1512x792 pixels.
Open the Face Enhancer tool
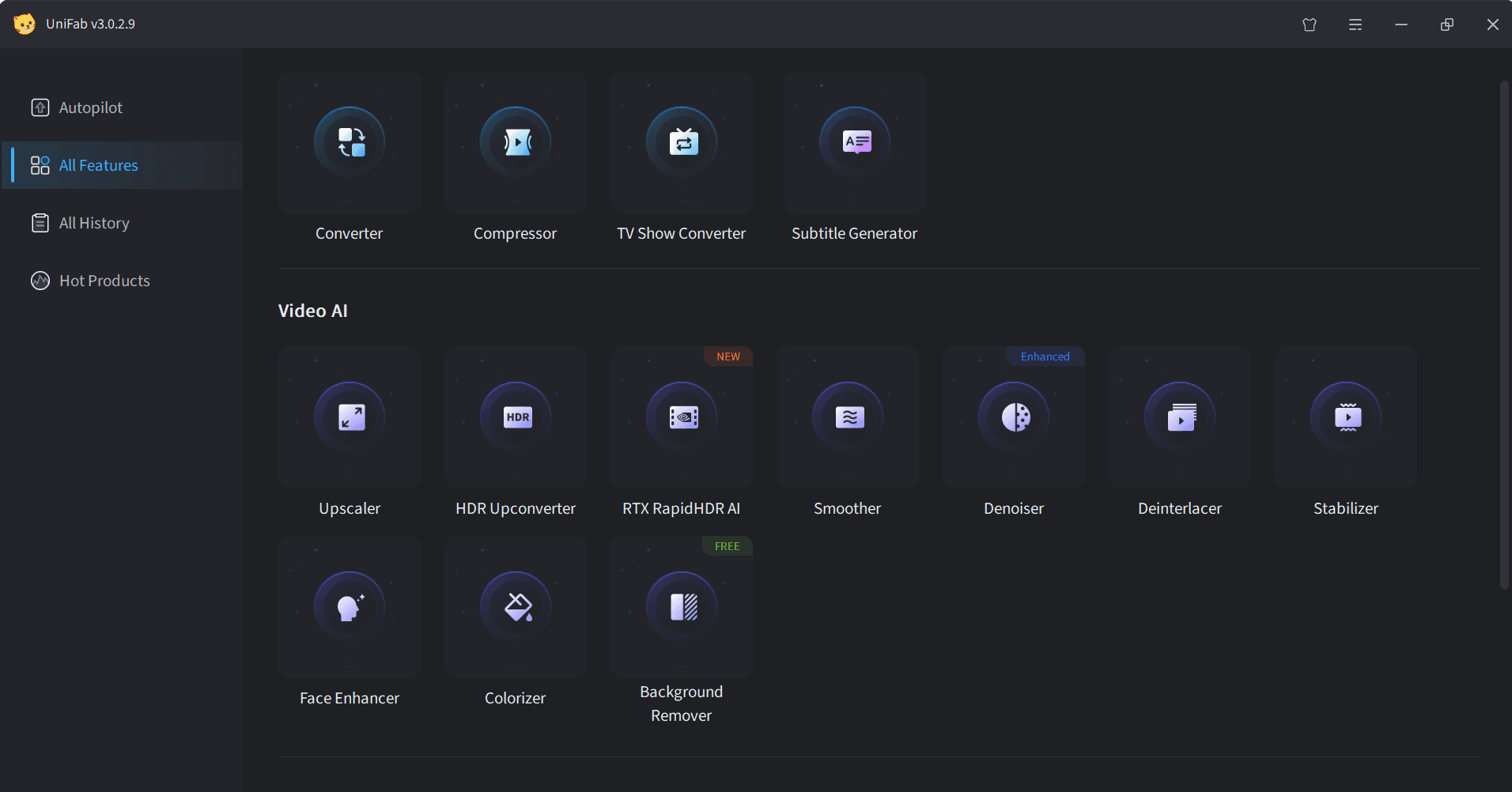pyautogui.click(x=350, y=607)
